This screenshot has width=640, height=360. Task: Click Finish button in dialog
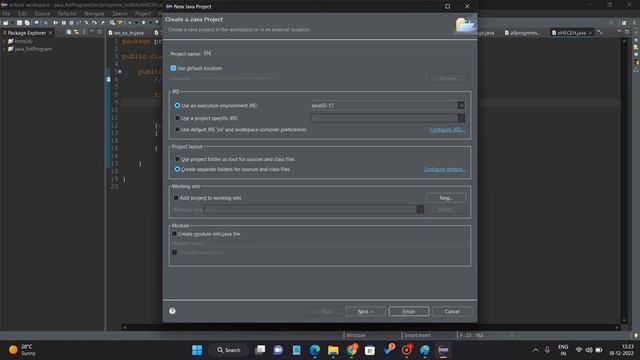tap(409, 311)
